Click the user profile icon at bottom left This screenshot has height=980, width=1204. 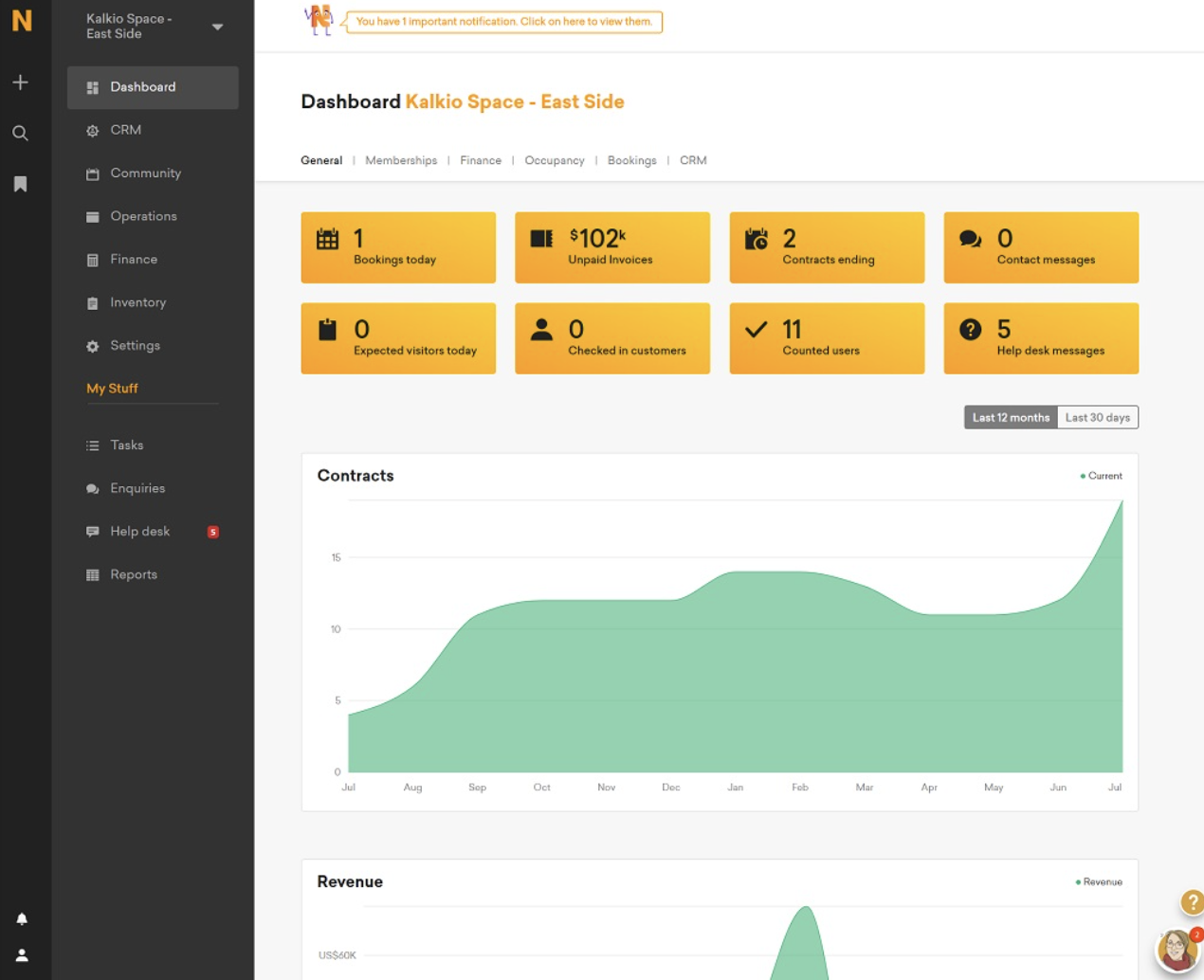pyautogui.click(x=22, y=955)
